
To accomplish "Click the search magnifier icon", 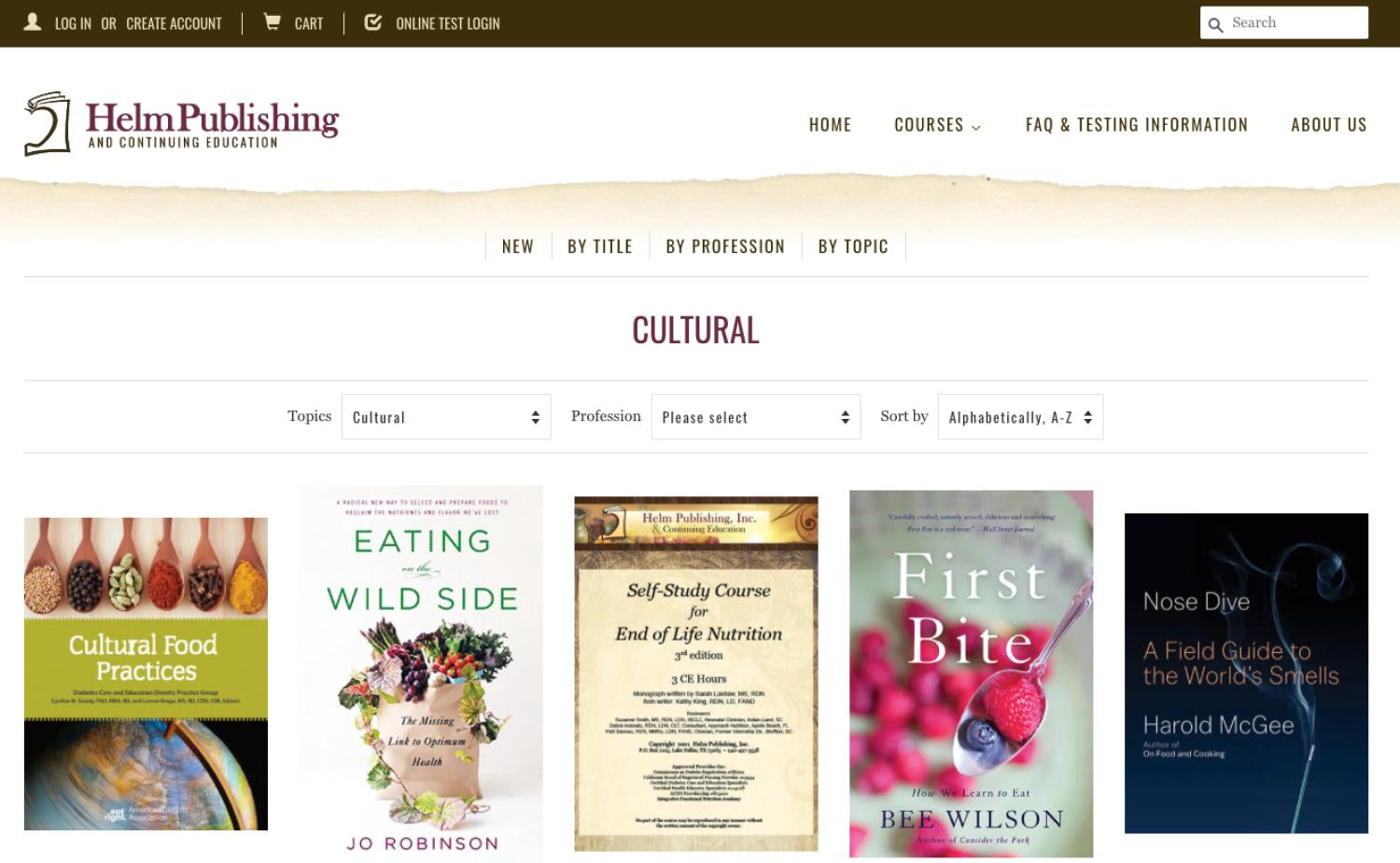I will pos(1215,24).
